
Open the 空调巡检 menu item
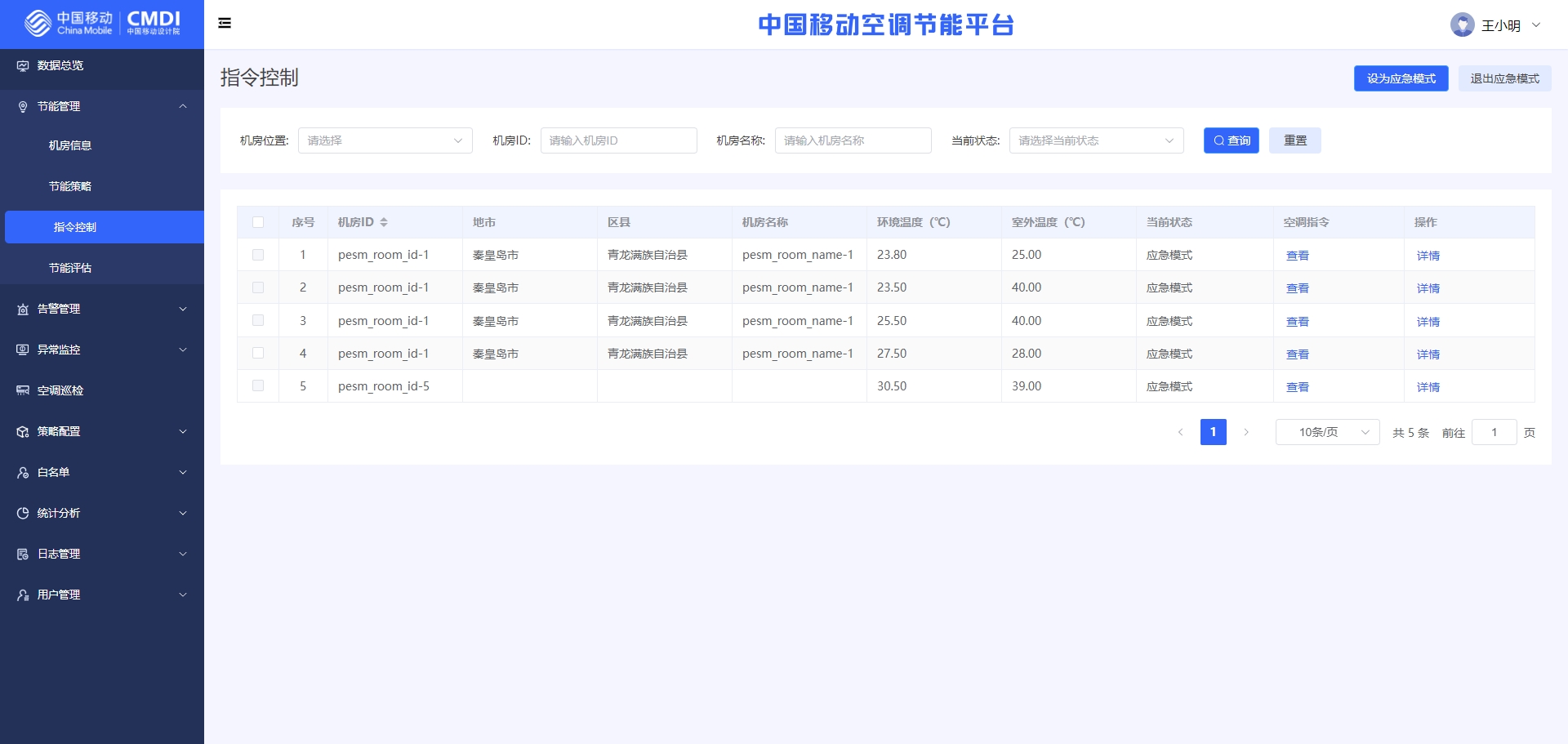coord(102,390)
